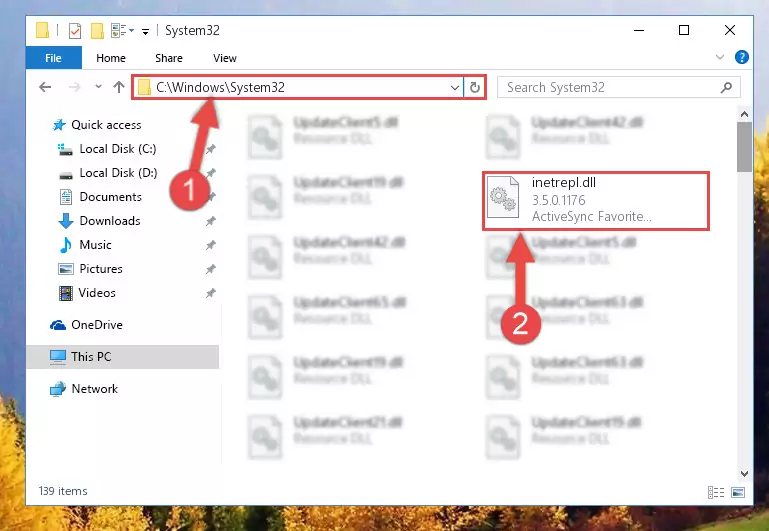The width and height of the screenshot is (769, 531).
Task: Minimize the System32 window
Action: [x=639, y=30]
